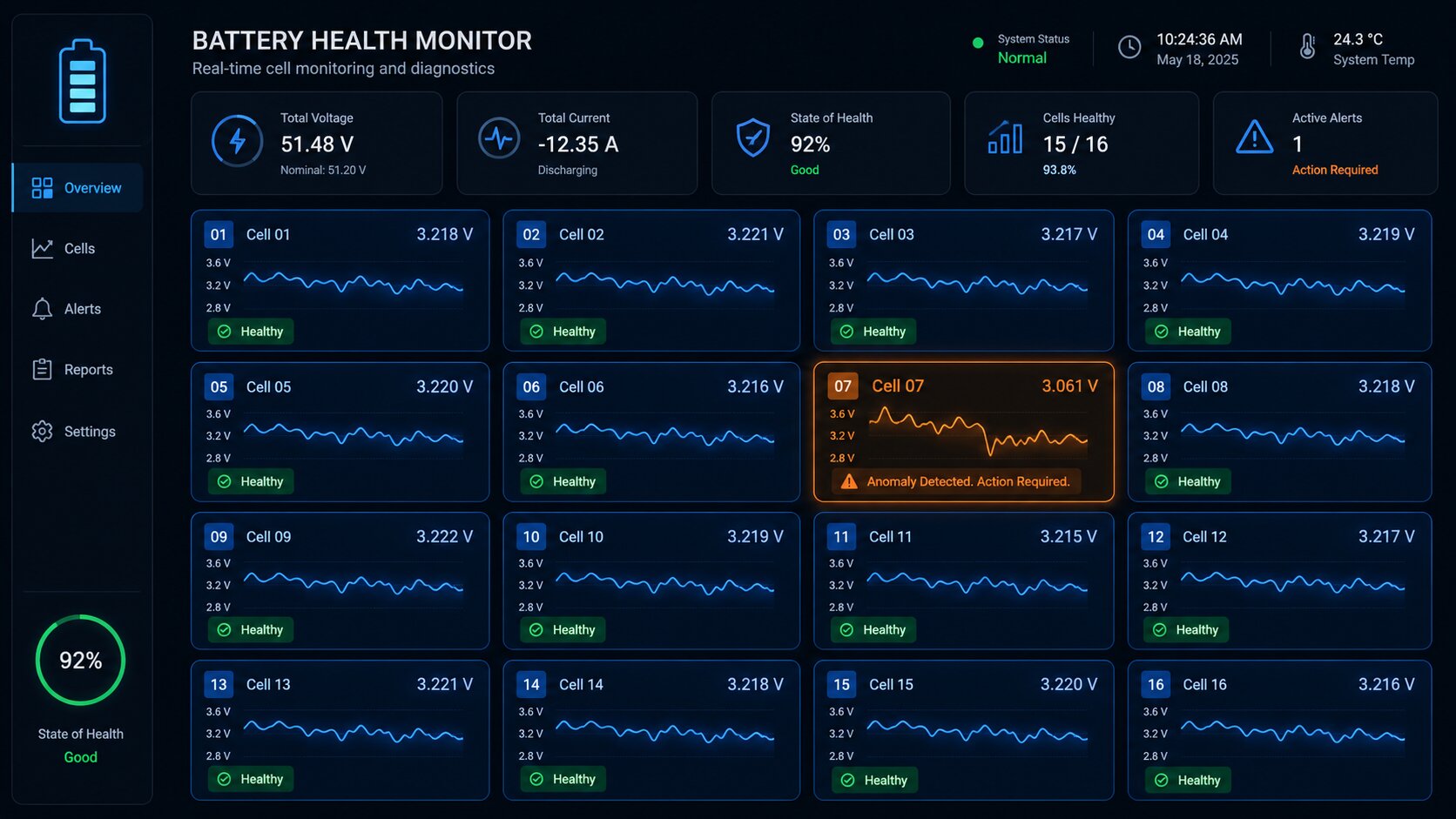Click the 11 number badge on Cell 11

click(841, 537)
